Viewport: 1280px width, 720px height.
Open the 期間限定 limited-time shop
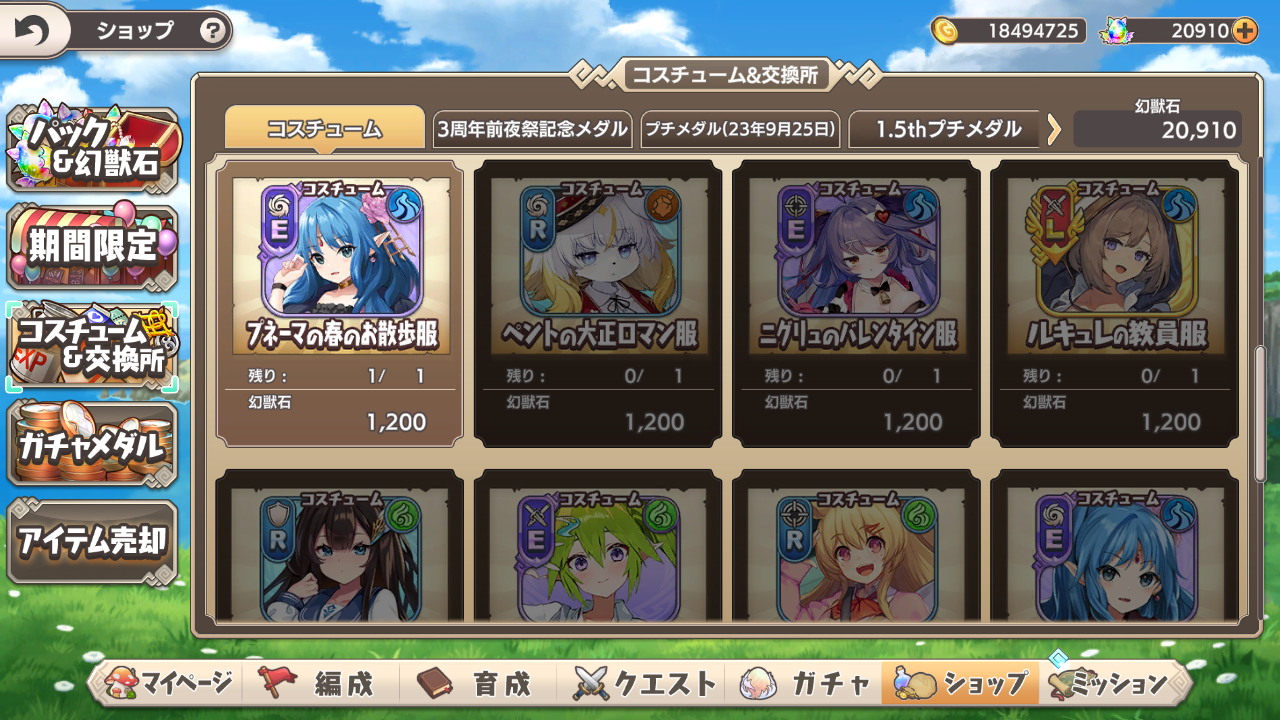point(92,246)
